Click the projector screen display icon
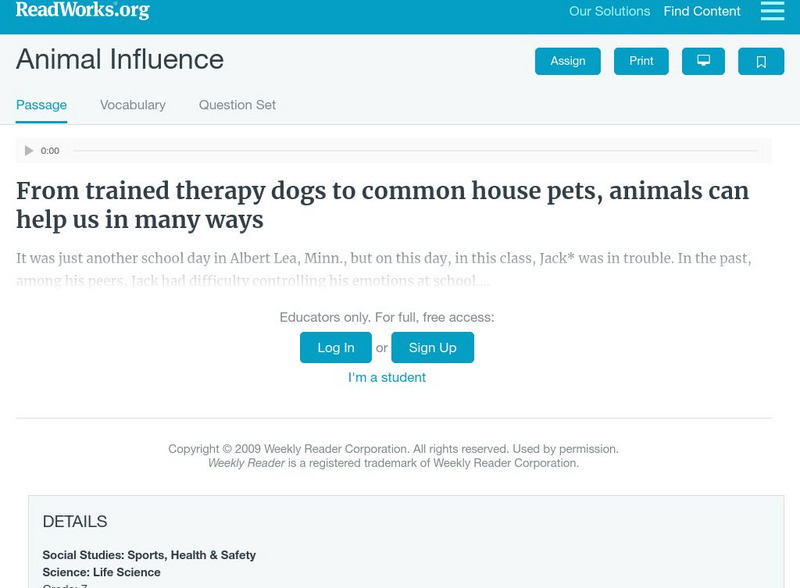This screenshot has width=800, height=588. 703,61
